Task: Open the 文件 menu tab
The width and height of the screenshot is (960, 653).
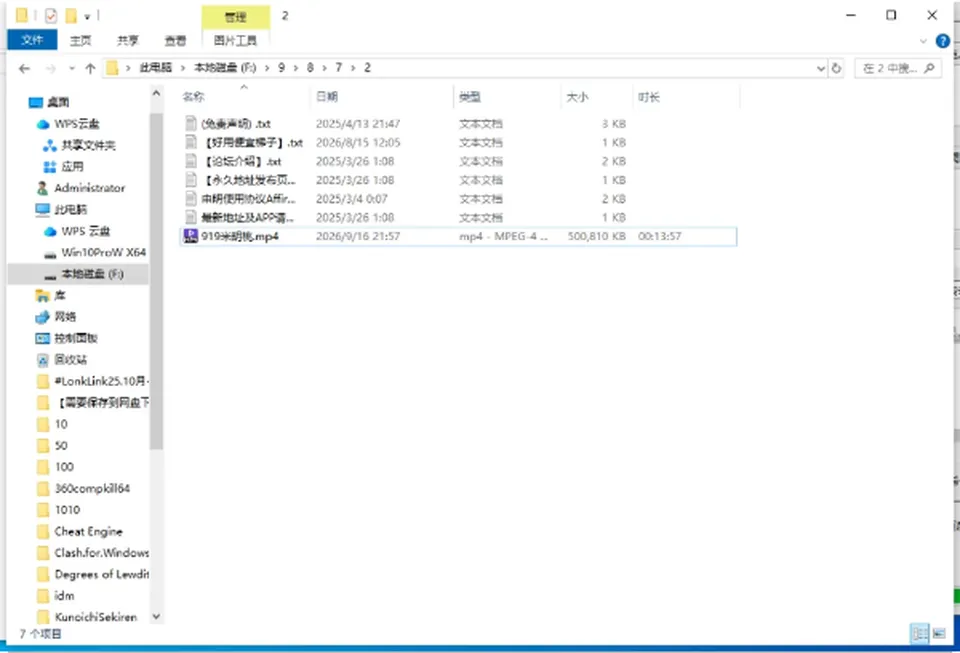Action: pyautogui.click(x=32, y=40)
